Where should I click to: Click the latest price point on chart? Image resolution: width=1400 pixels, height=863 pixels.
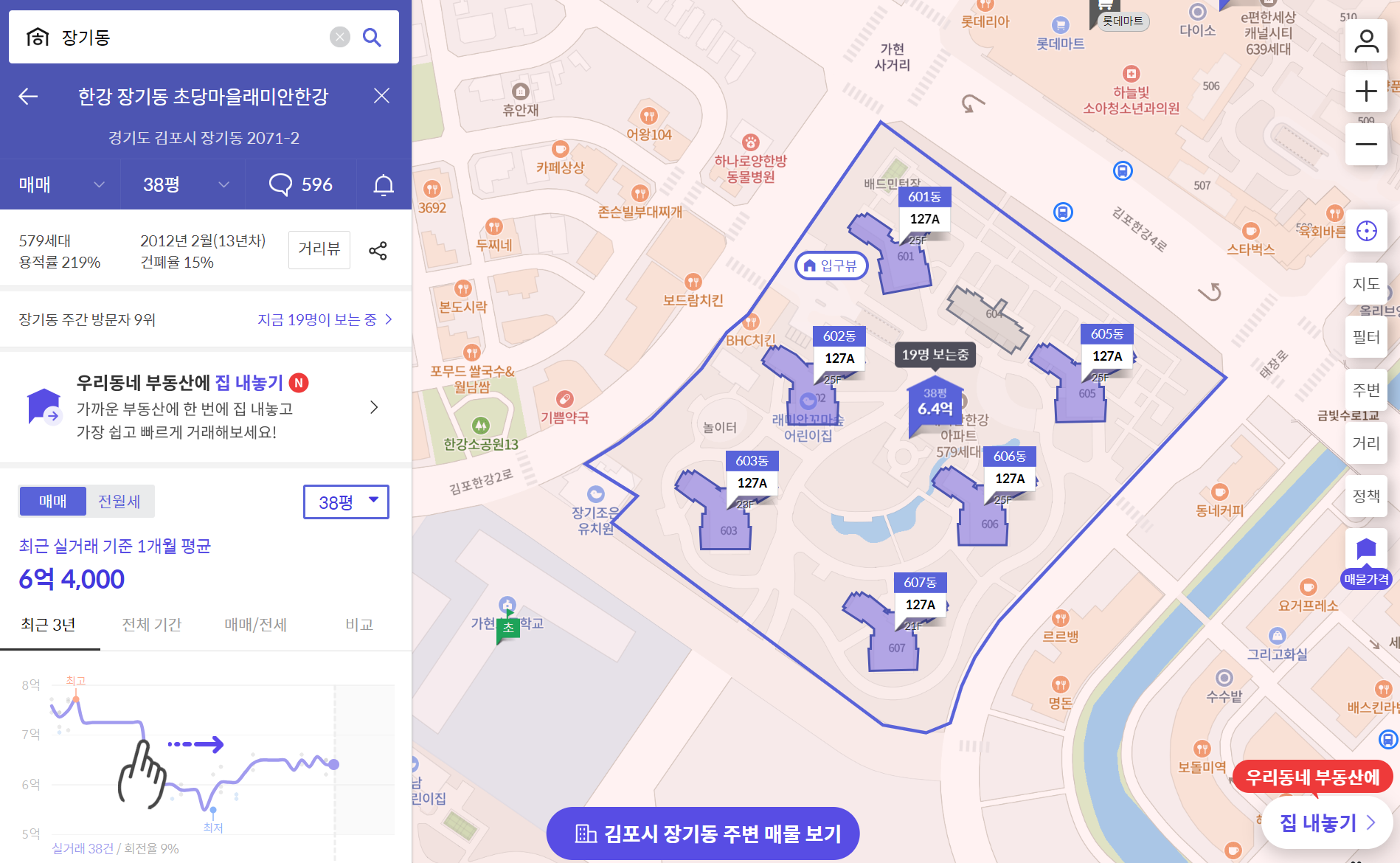pos(333,764)
